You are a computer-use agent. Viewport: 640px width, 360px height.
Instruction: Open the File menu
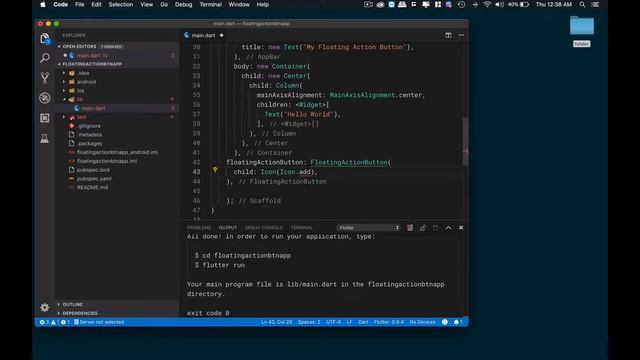tap(80, 4)
